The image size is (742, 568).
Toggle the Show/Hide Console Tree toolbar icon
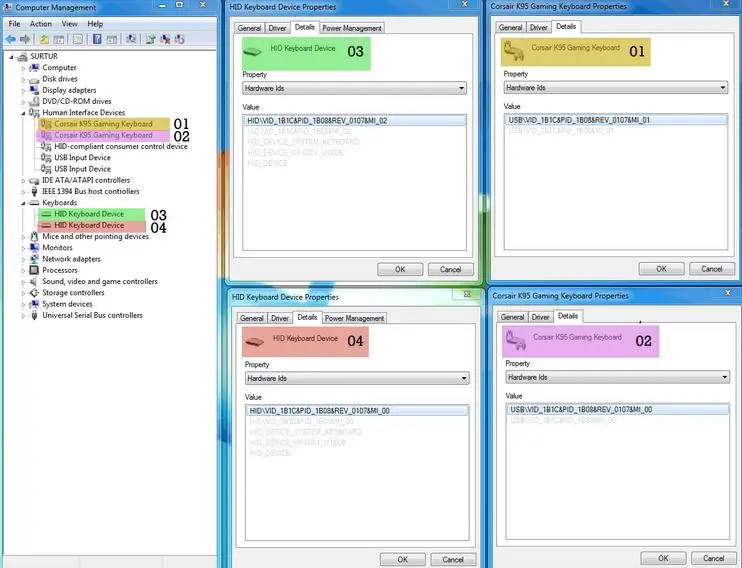click(59, 39)
